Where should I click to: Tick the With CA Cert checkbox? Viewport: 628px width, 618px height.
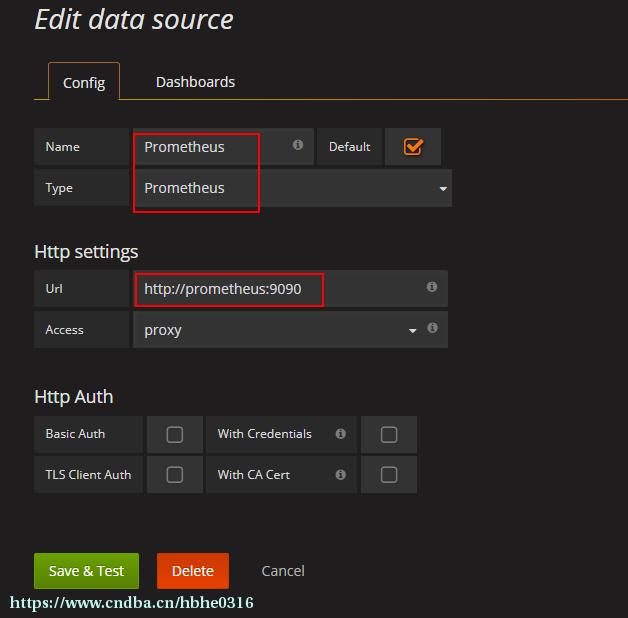click(388, 475)
